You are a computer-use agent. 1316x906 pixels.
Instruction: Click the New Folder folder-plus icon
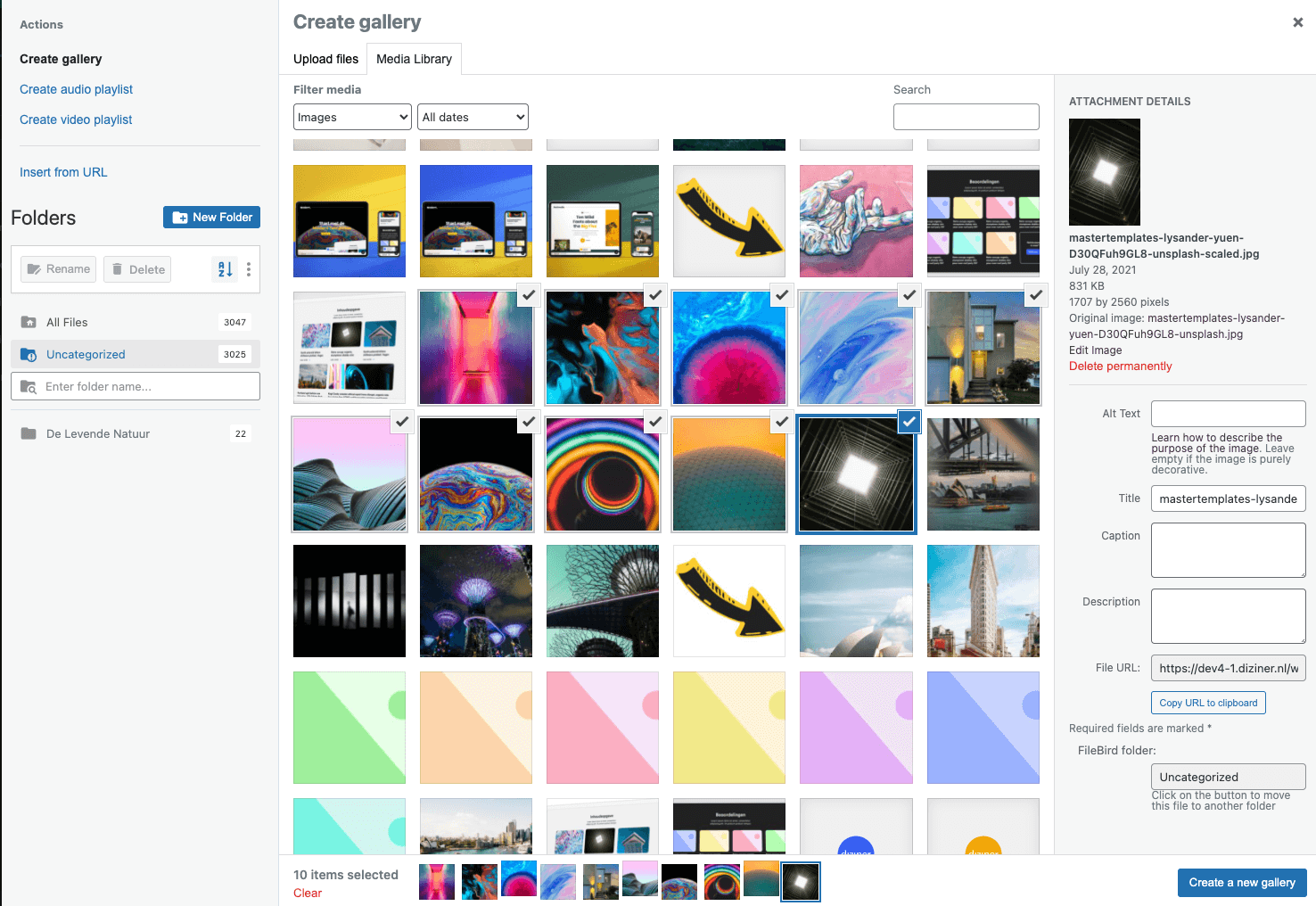pyautogui.click(x=181, y=217)
